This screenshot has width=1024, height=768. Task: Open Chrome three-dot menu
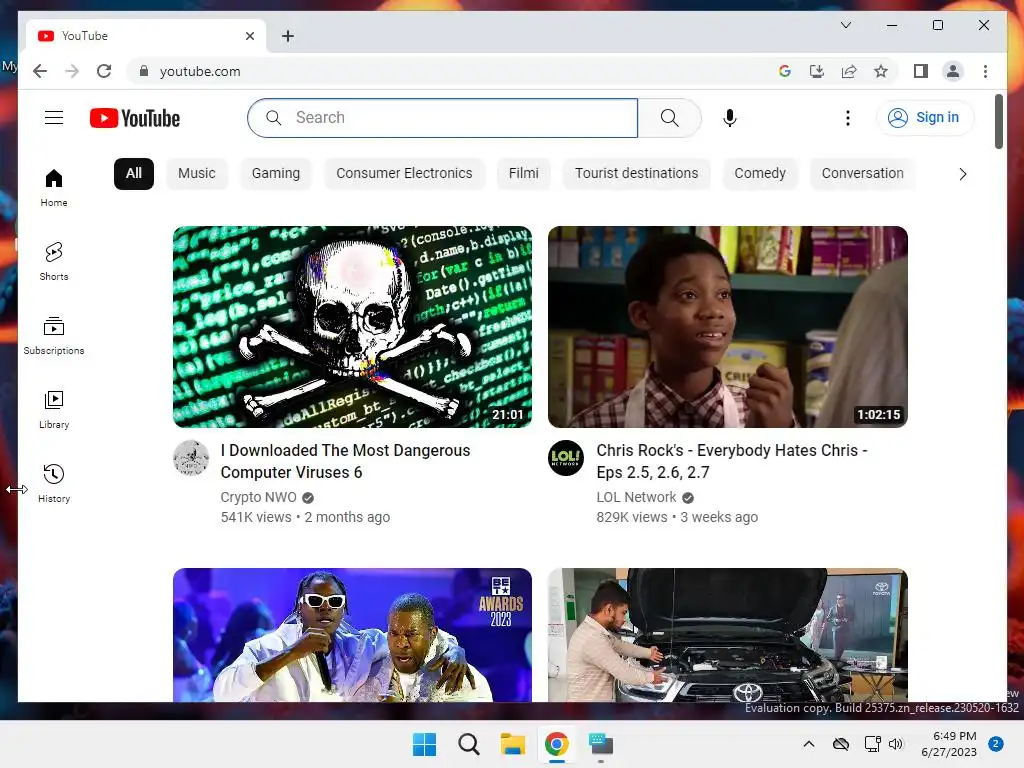pos(985,71)
